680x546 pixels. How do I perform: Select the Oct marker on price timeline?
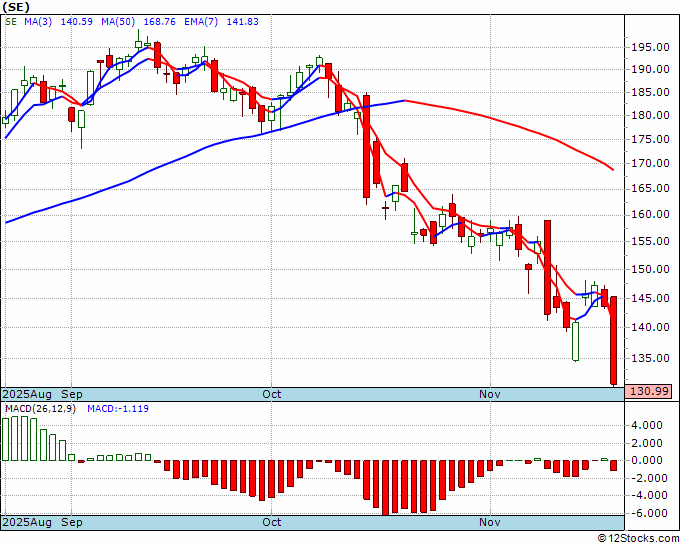[272, 394]
